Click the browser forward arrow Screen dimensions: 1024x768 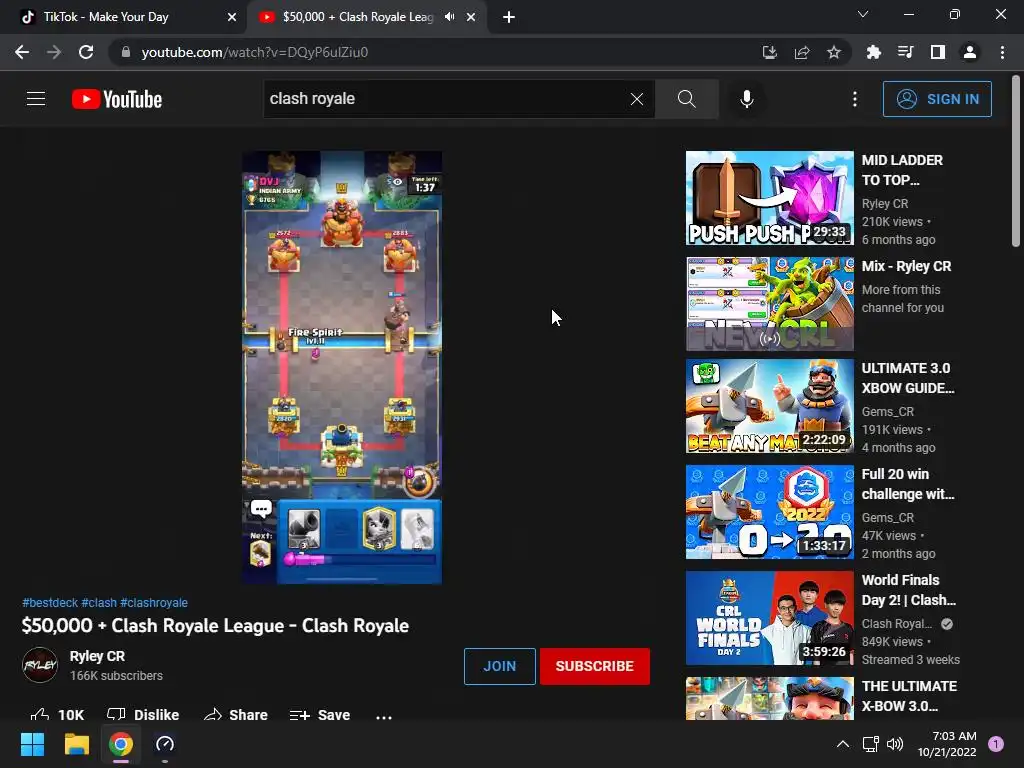(54, 52)
